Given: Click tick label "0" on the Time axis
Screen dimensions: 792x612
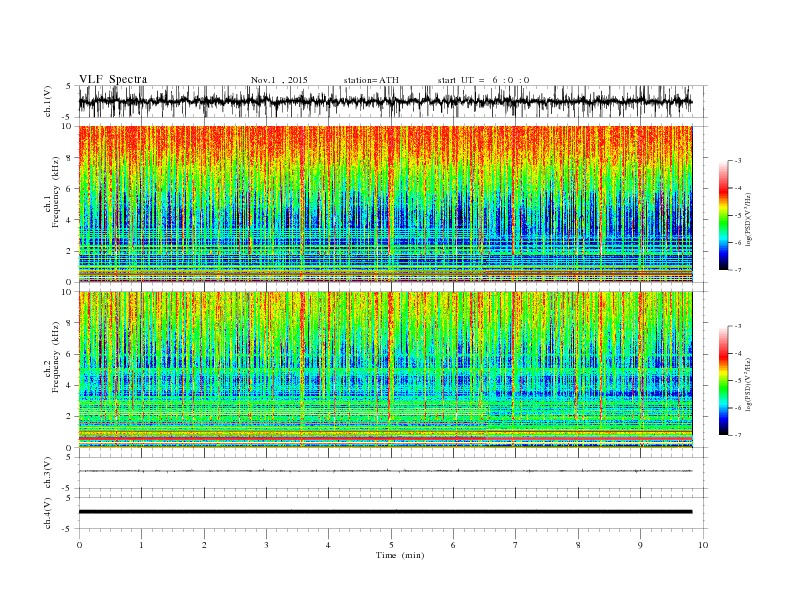Looking at the screenshot, I should click(x=79, y=545).
